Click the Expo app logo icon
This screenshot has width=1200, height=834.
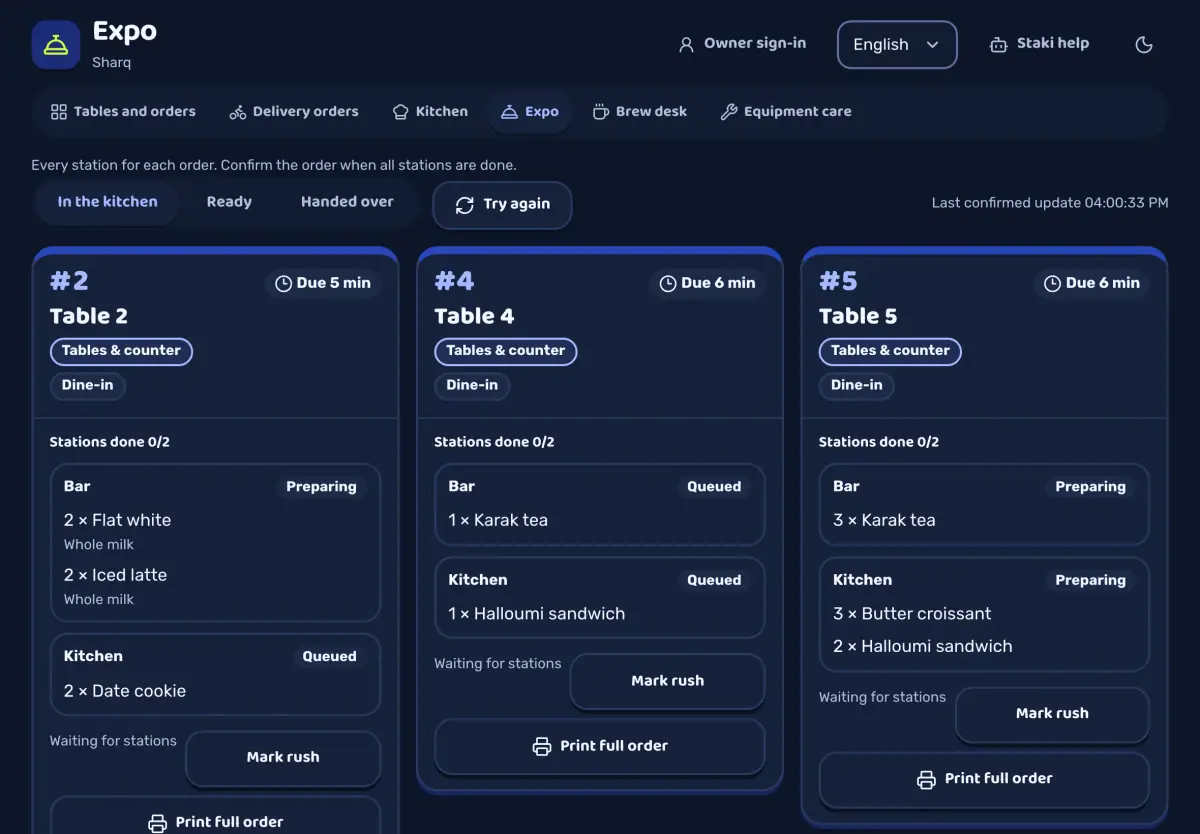coord(56,45)
